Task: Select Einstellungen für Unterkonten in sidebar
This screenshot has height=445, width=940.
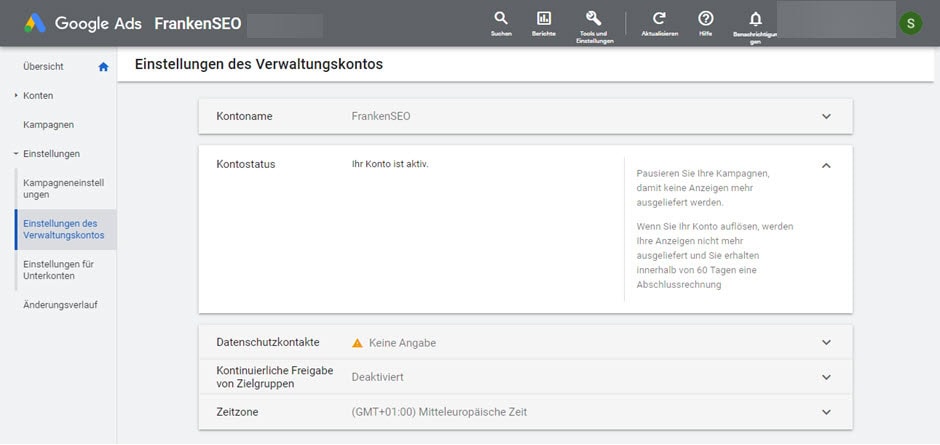Action: click(58, 269)
